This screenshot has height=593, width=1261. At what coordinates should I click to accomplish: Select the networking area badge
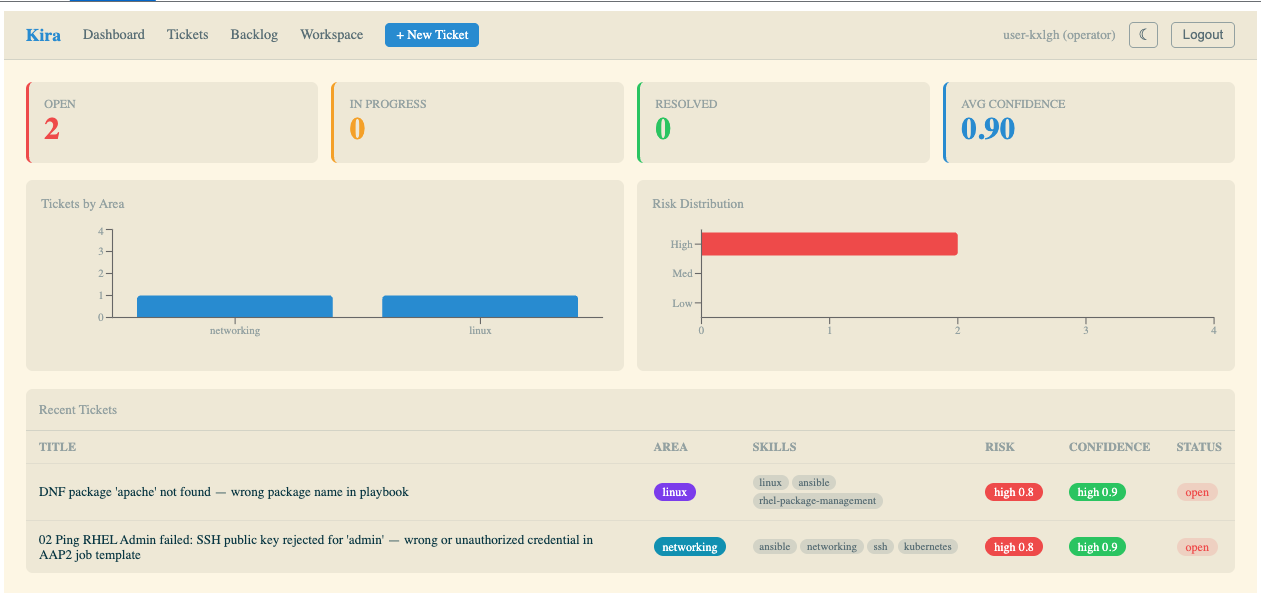690,547
